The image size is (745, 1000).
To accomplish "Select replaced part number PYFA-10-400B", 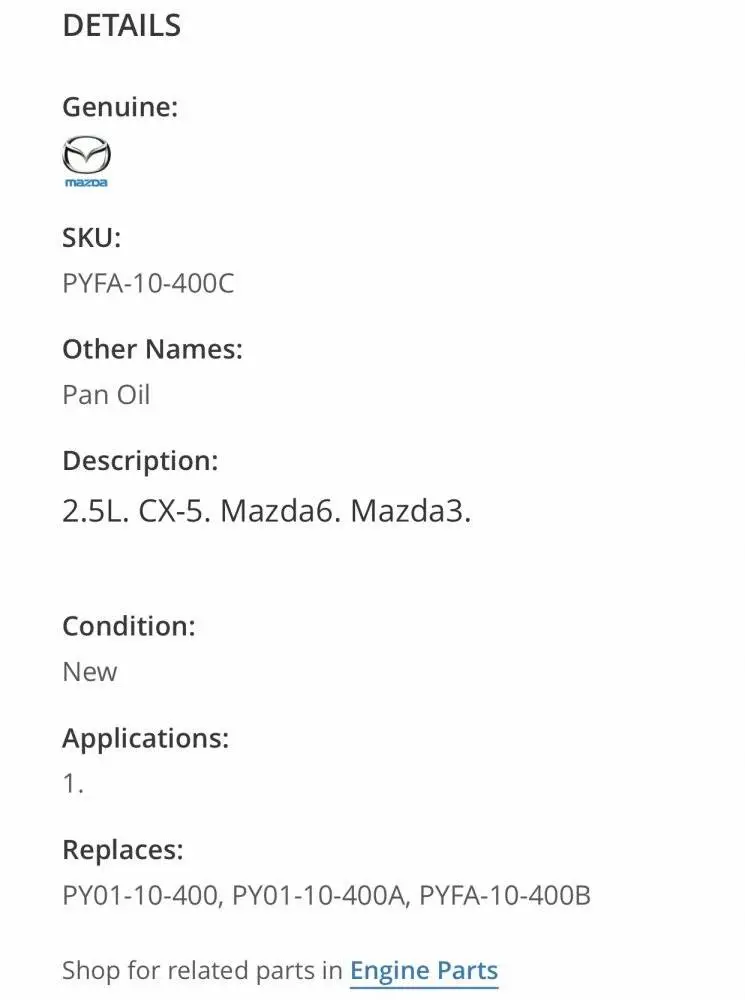I will (504, 896).
